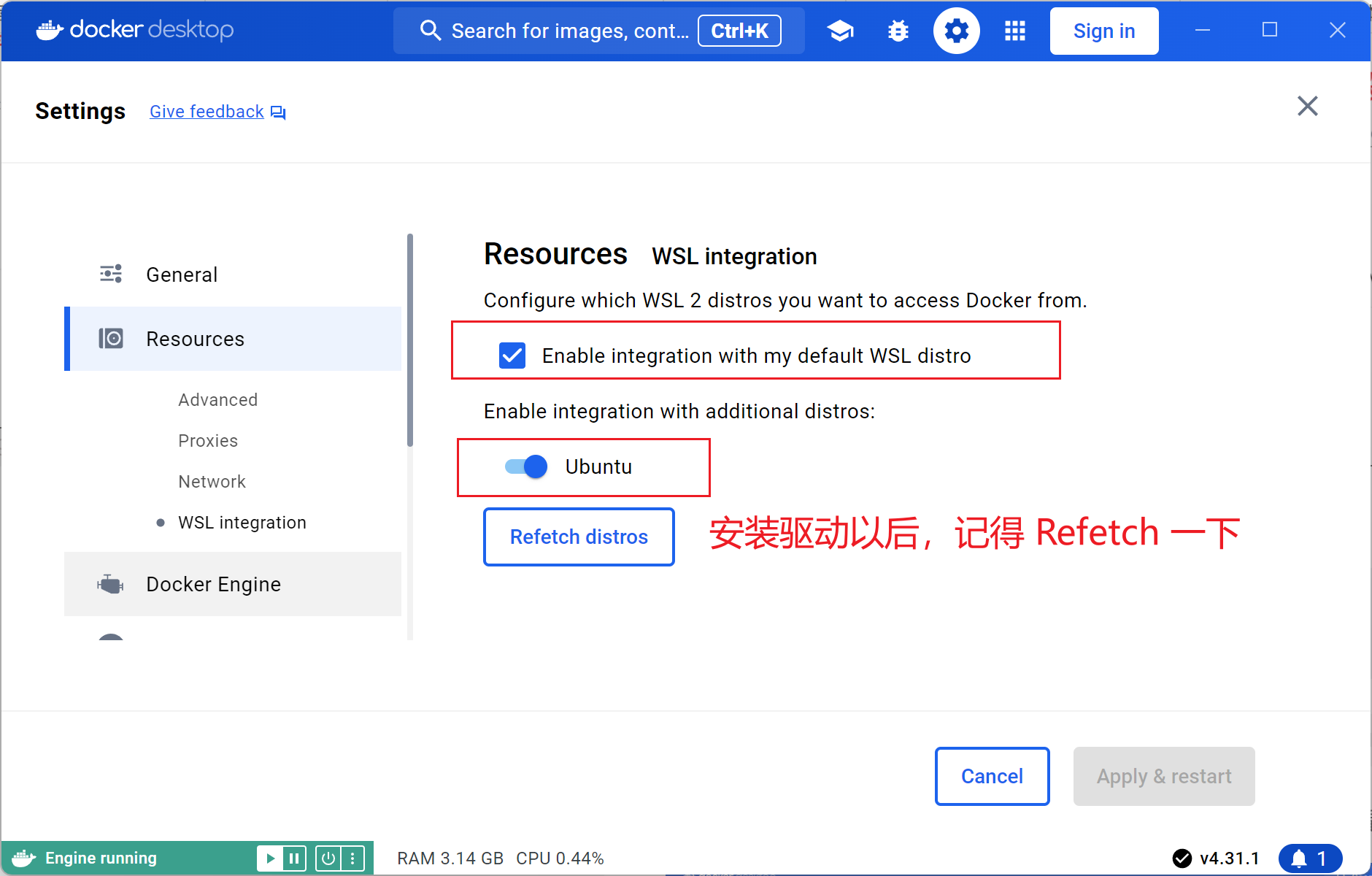Toggle the Ubuntu distro integration switch
The height and width of the screenshot is (876, 1372).
[526, 466]
